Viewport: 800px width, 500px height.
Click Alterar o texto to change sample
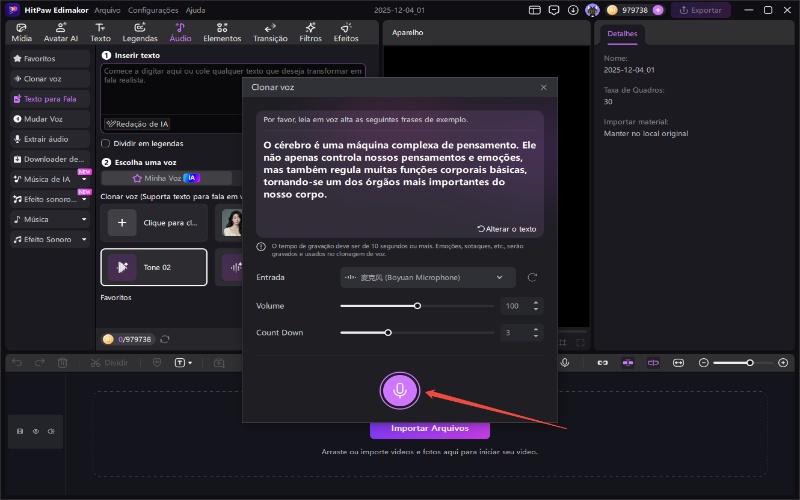(x=506, y=228)
